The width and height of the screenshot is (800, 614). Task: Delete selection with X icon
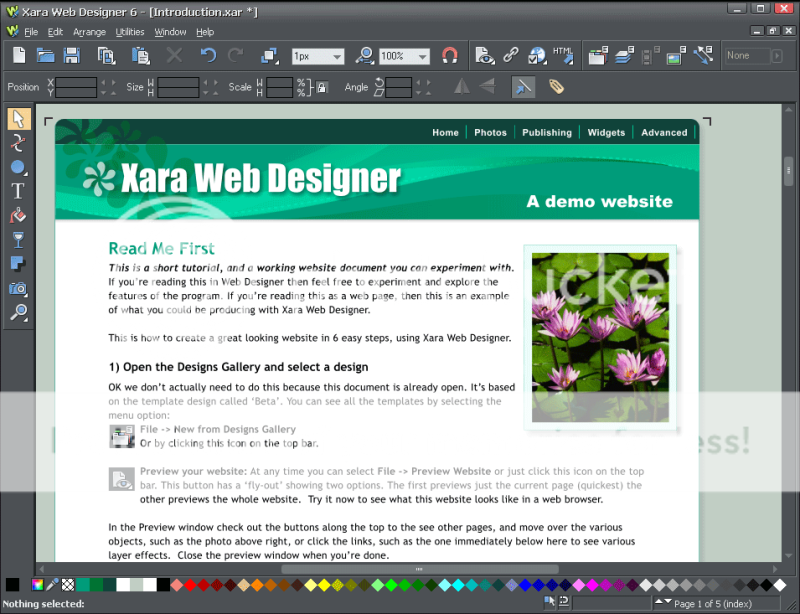pos(174,55)
